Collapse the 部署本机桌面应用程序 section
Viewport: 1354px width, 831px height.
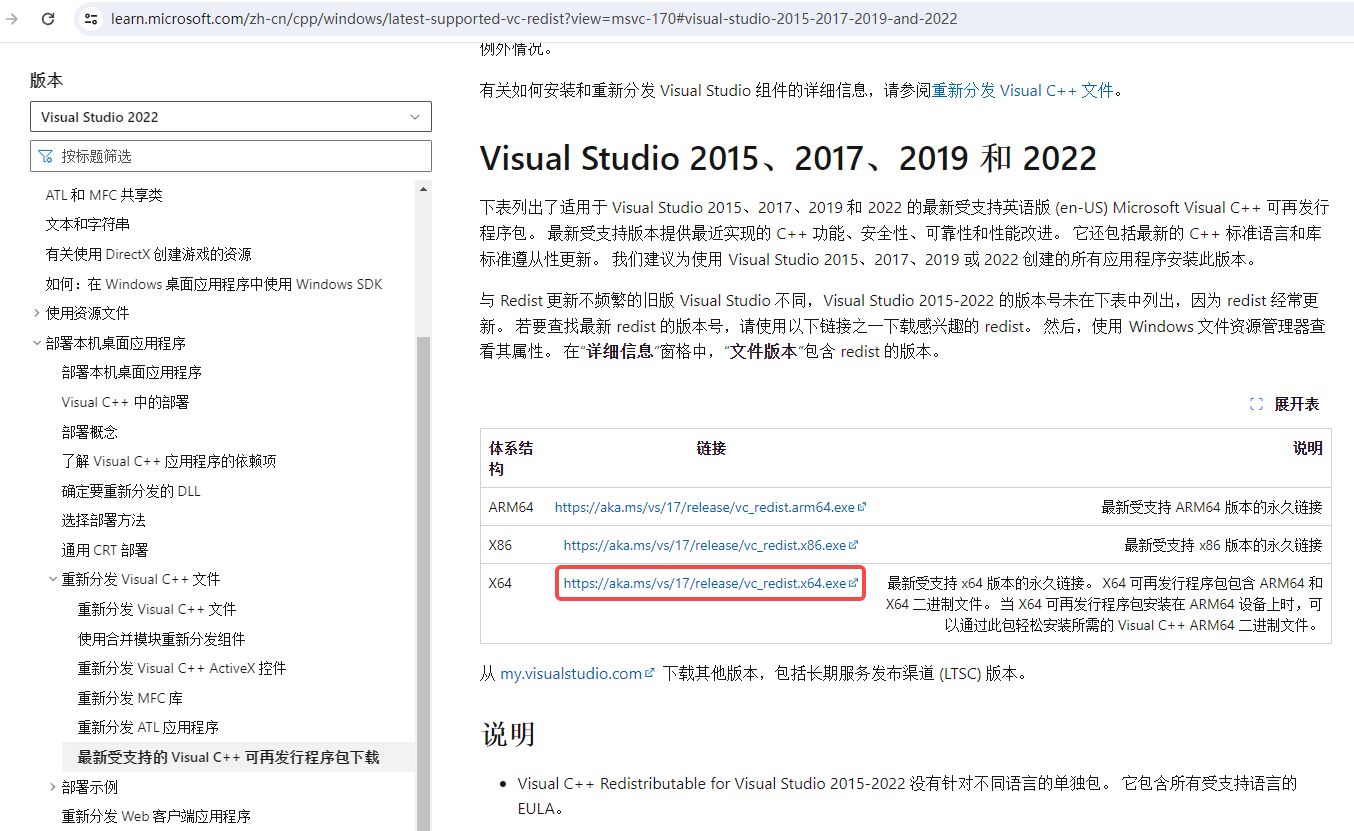[37, 343]
